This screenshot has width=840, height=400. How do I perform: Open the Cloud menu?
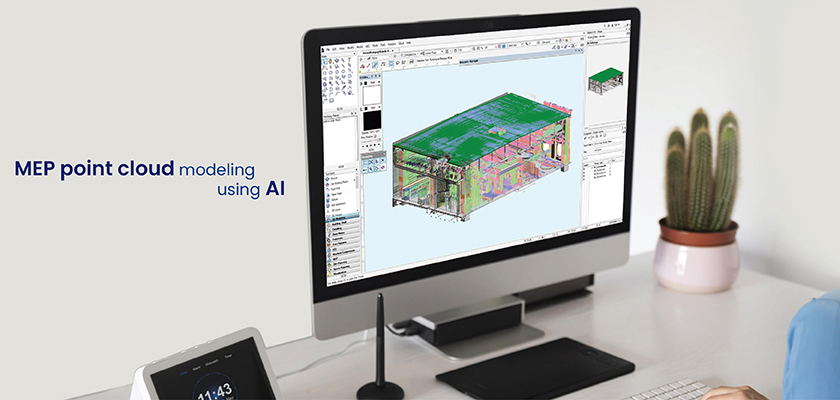[x=401, y=43]
